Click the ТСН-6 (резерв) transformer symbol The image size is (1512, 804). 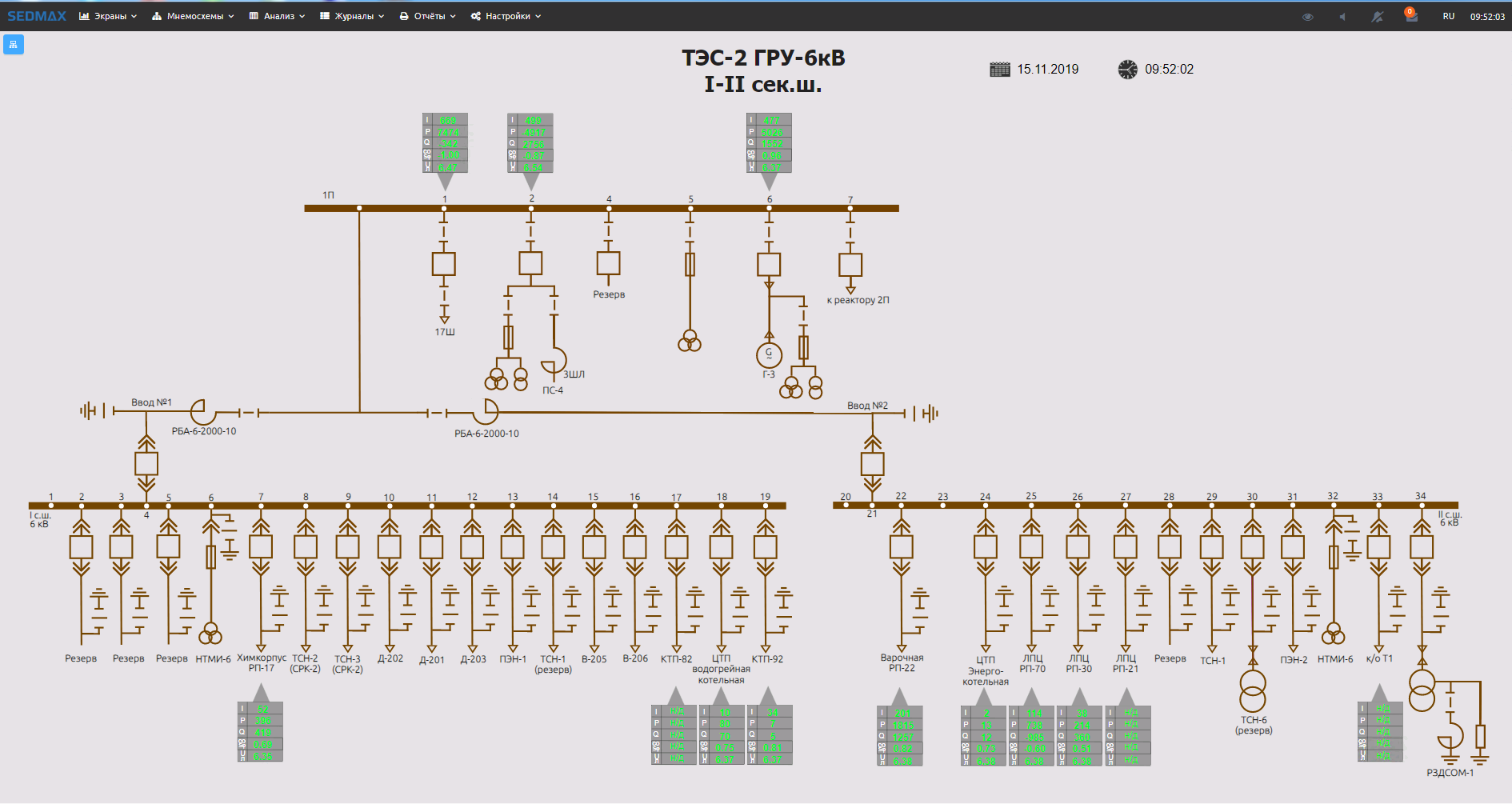(x=1253, y=690)
